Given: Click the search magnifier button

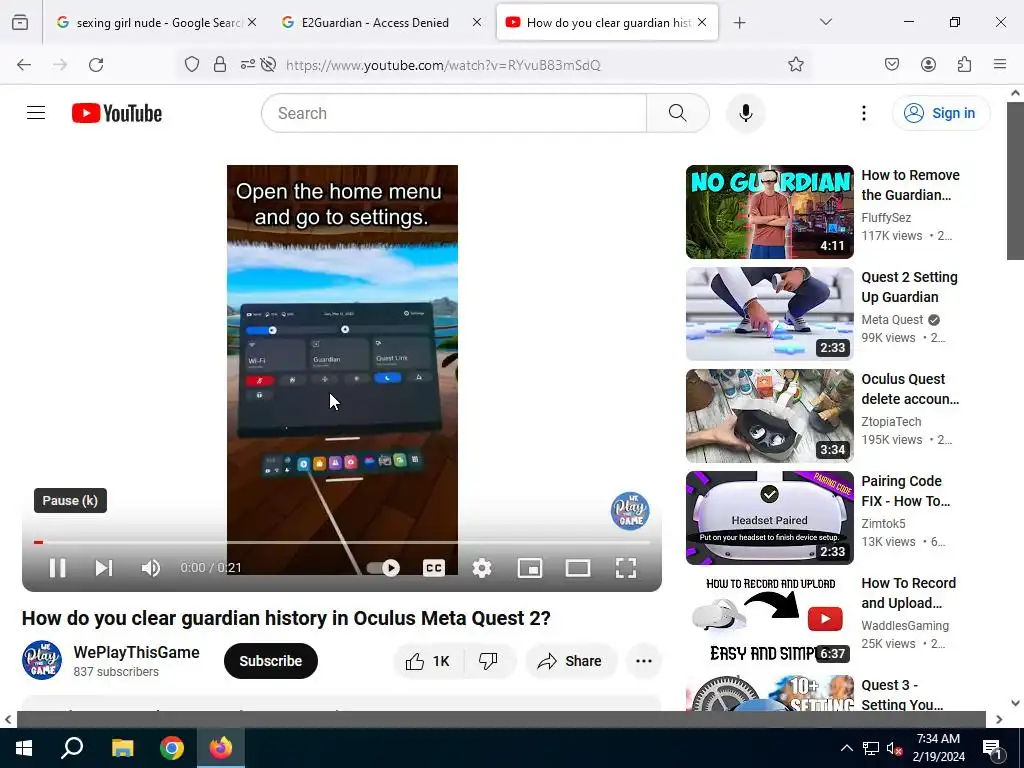Looking at the screenshot, I should tap(677, 113).
